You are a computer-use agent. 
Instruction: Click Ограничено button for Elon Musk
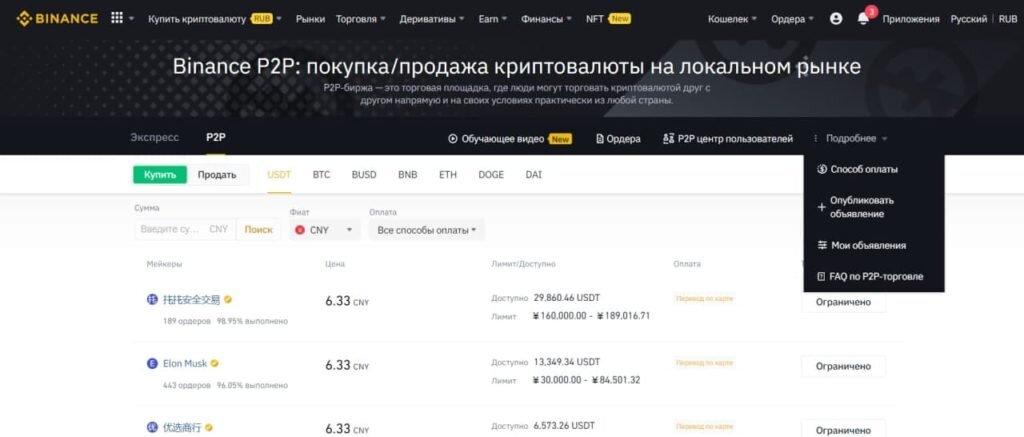[x=843, y=366]
